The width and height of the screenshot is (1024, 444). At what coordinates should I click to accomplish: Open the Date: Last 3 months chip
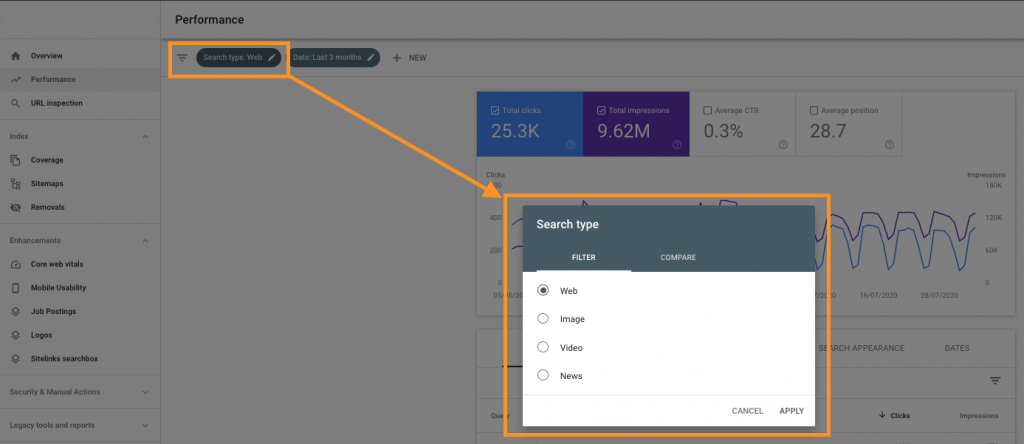click(x=334, y=57)
